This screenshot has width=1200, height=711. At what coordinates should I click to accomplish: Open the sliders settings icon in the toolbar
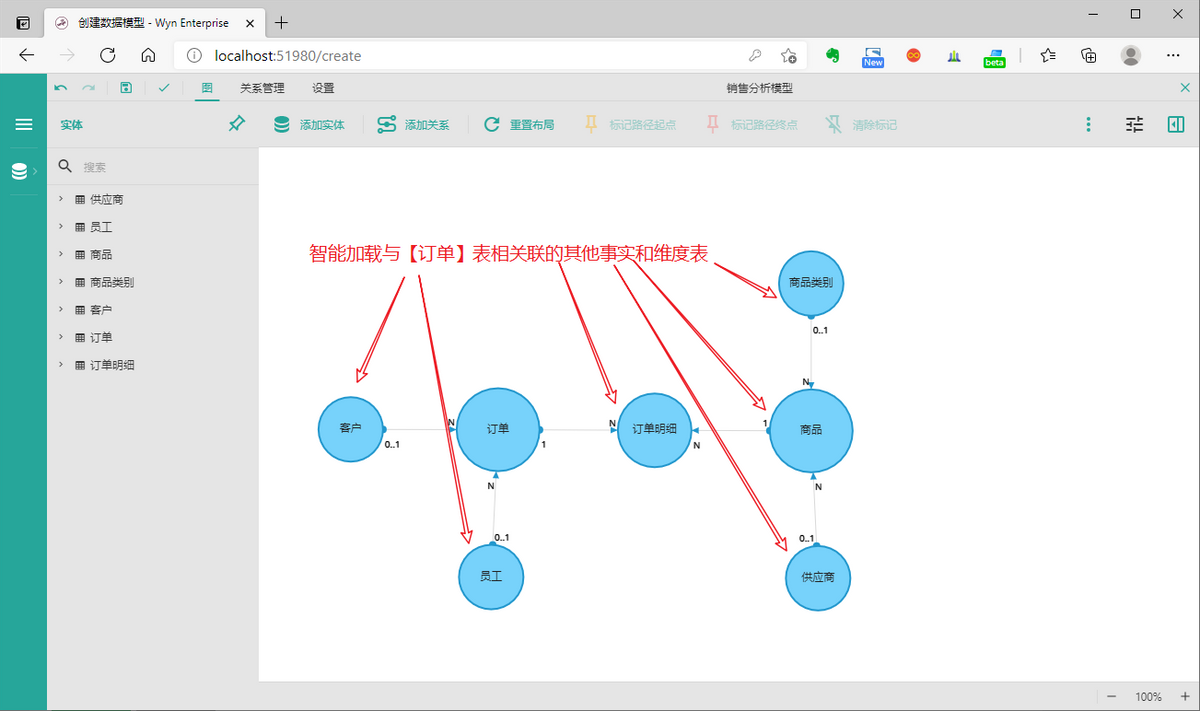(1134, 125)
